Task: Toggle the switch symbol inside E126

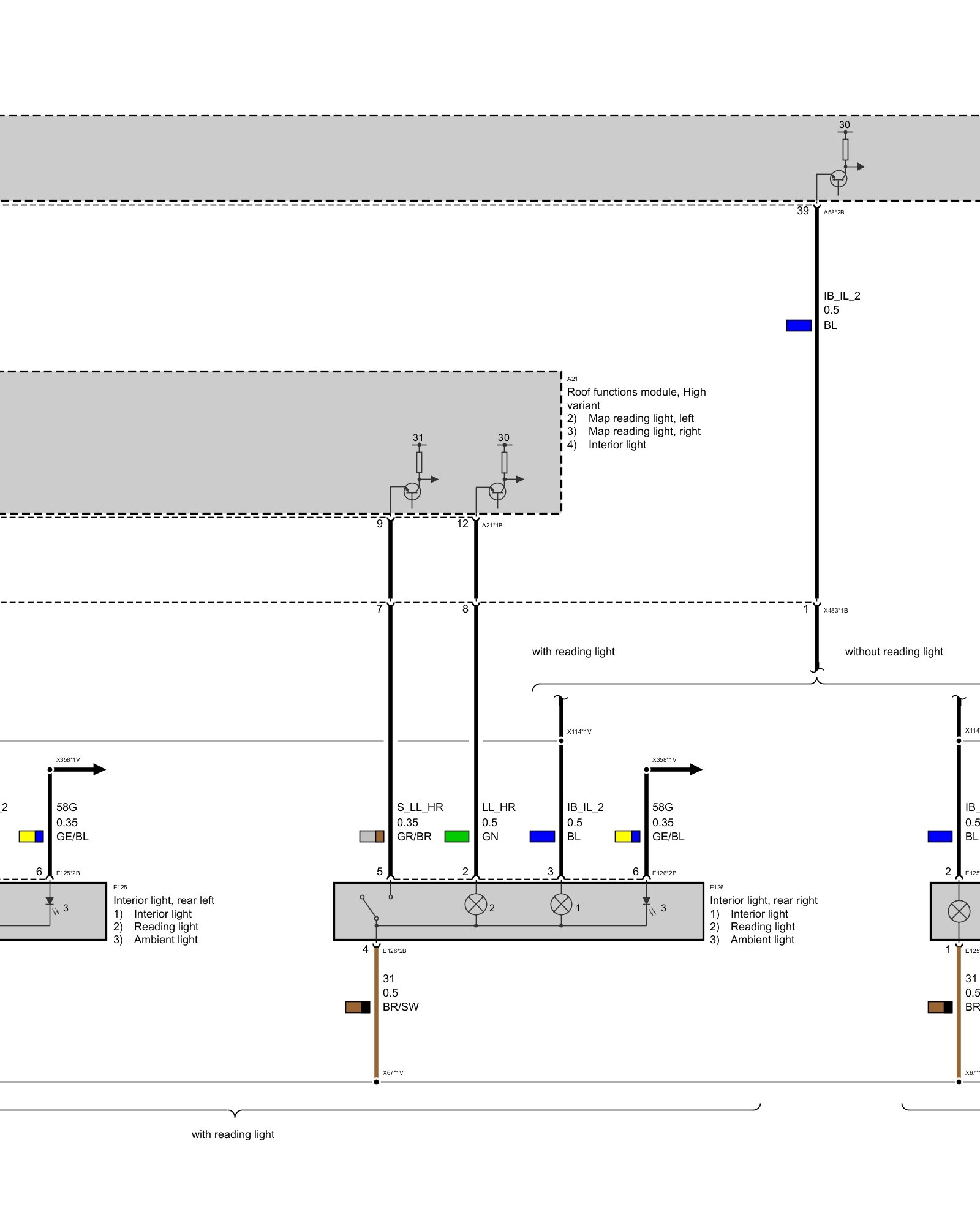Action: pyautogui.click(x=369, y=907)
